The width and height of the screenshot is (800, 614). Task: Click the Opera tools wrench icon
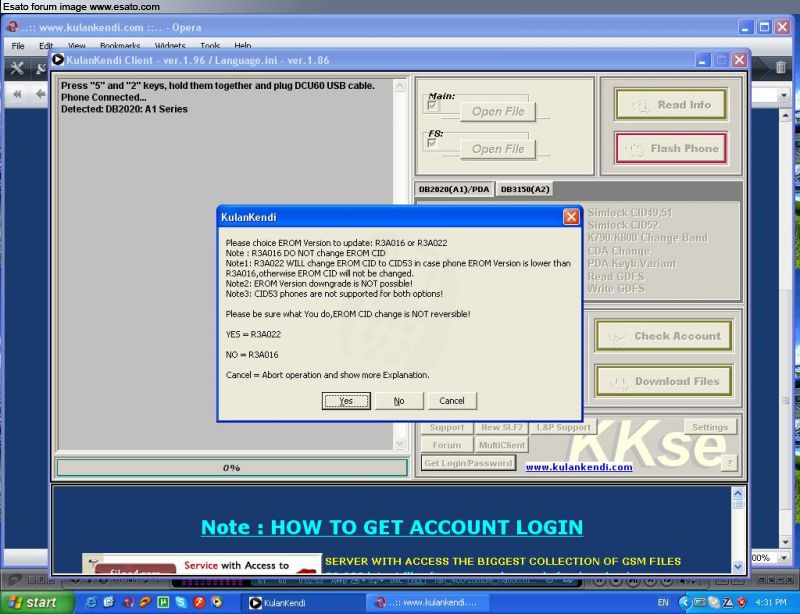tap(17, 68)
